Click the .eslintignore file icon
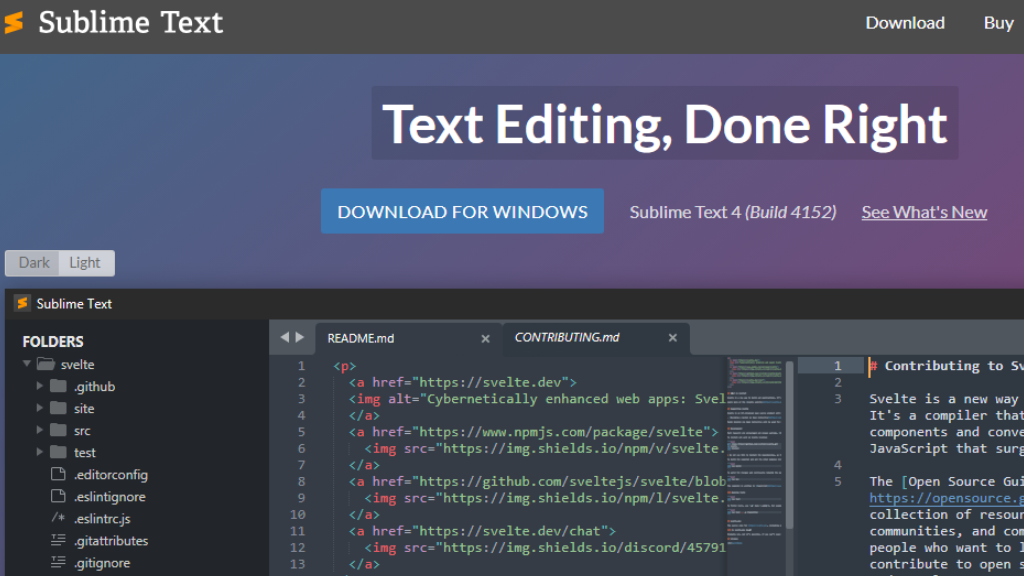 (58, 496)
